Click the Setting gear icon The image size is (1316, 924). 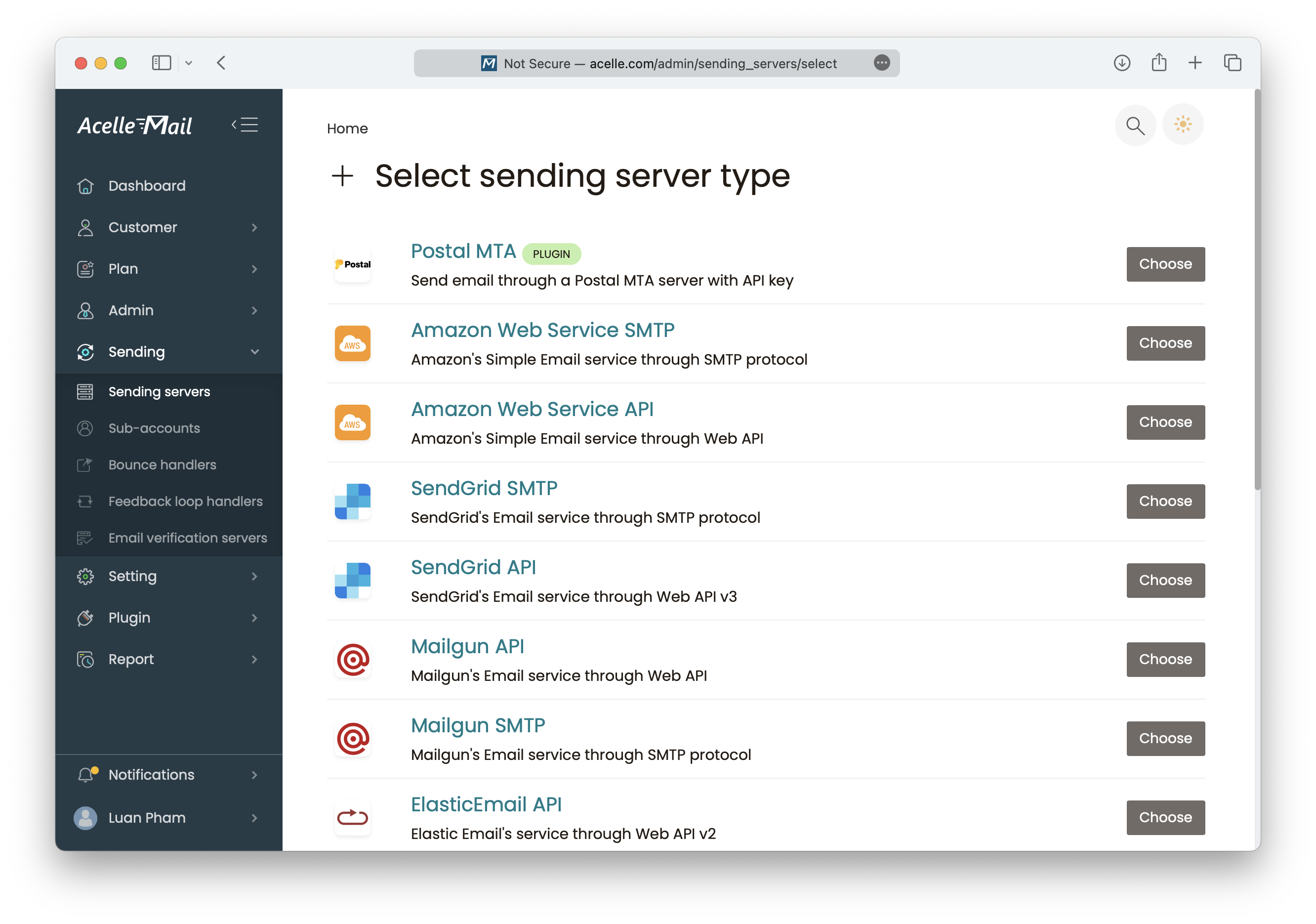pyautogui.click(x=85, y=576)
